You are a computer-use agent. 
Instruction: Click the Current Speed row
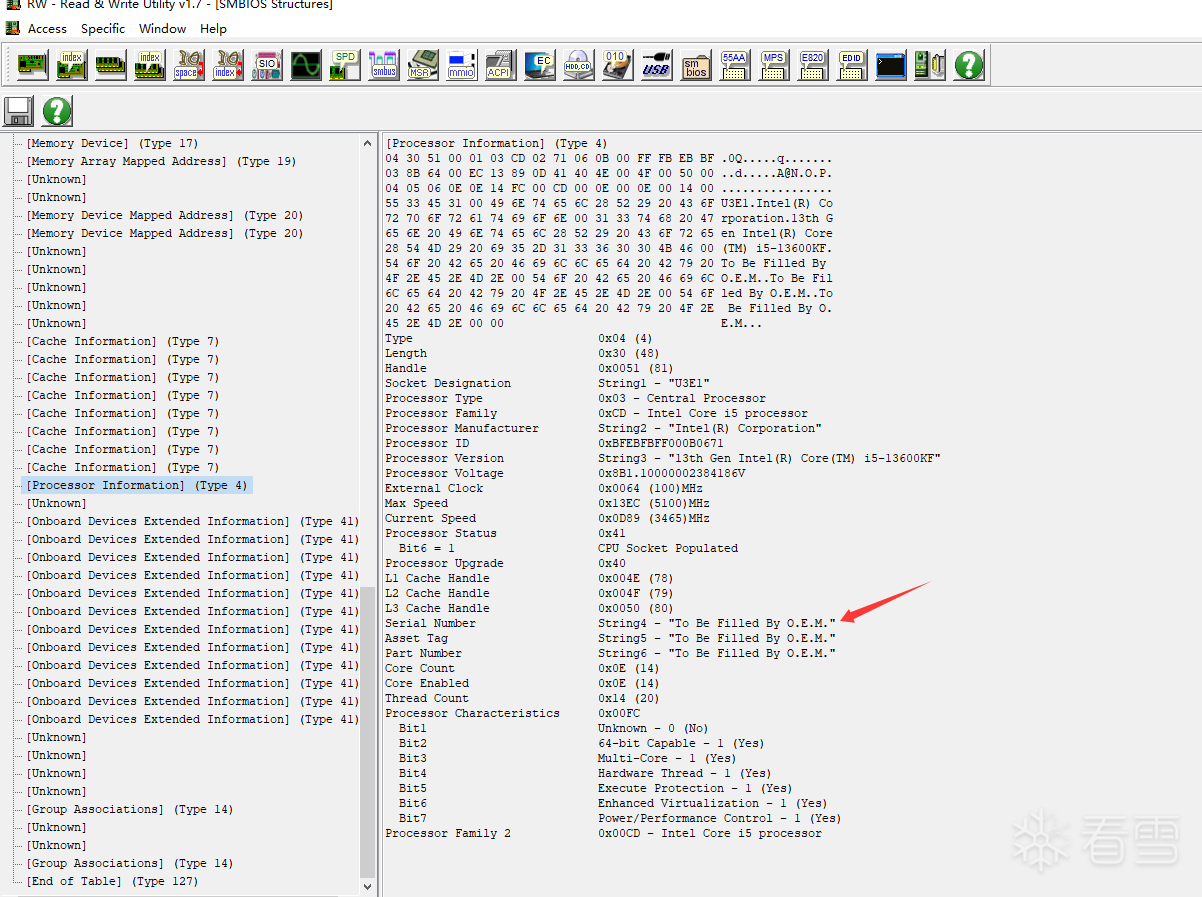point(547,518)
